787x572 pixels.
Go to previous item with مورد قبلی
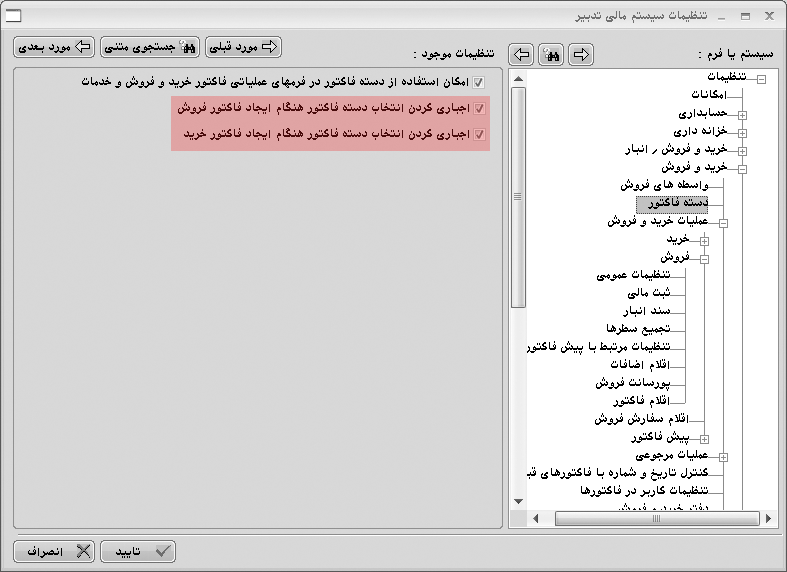pyautogui.click(x=243, y=46)
